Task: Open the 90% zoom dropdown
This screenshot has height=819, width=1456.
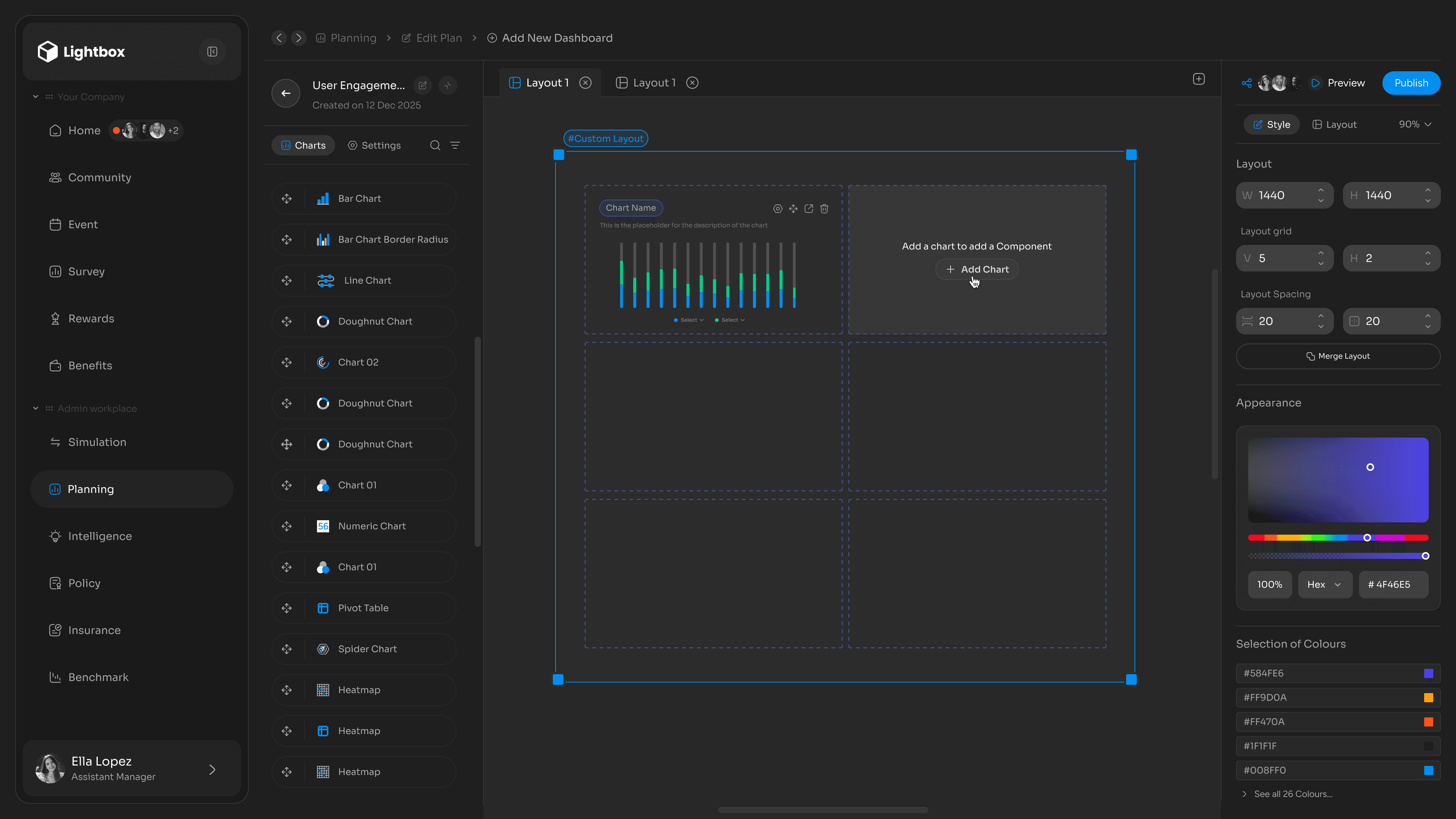Action: tap(1415, 124)
